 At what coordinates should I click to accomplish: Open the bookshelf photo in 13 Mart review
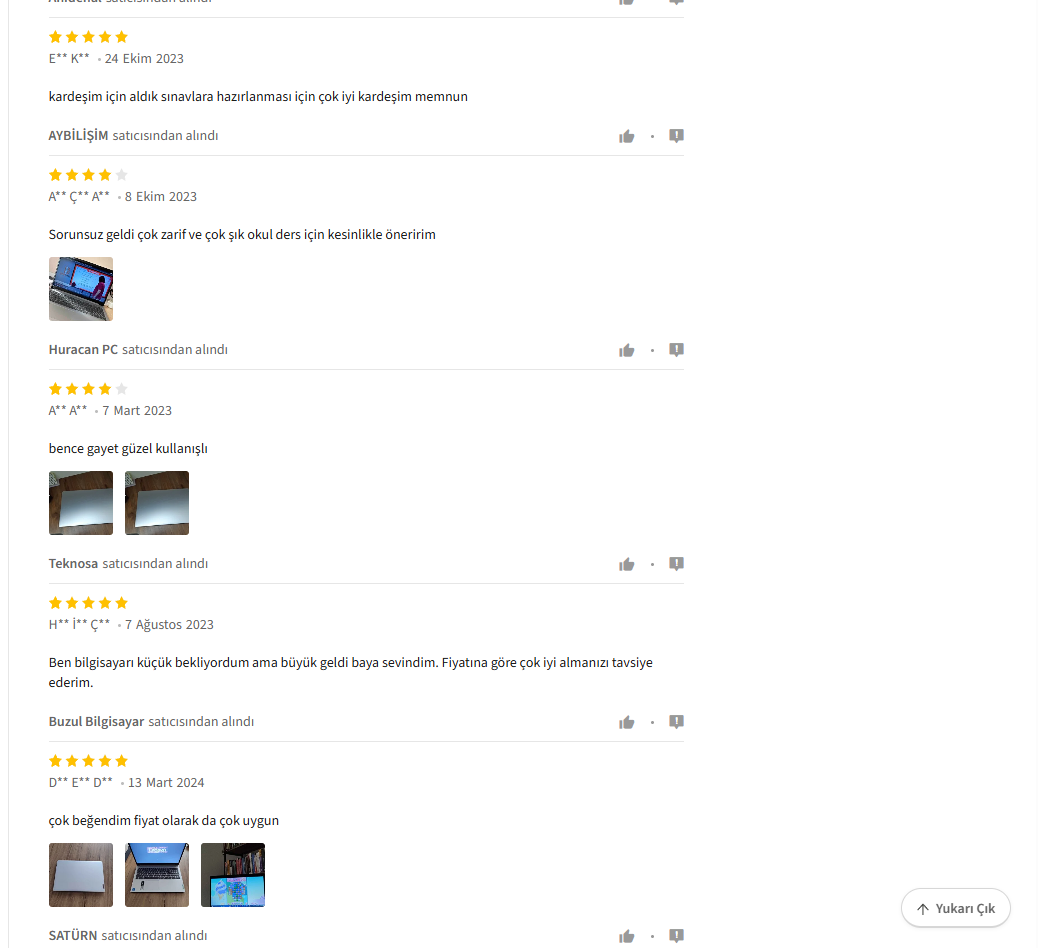pyautogui.click(x=233, y=875)
